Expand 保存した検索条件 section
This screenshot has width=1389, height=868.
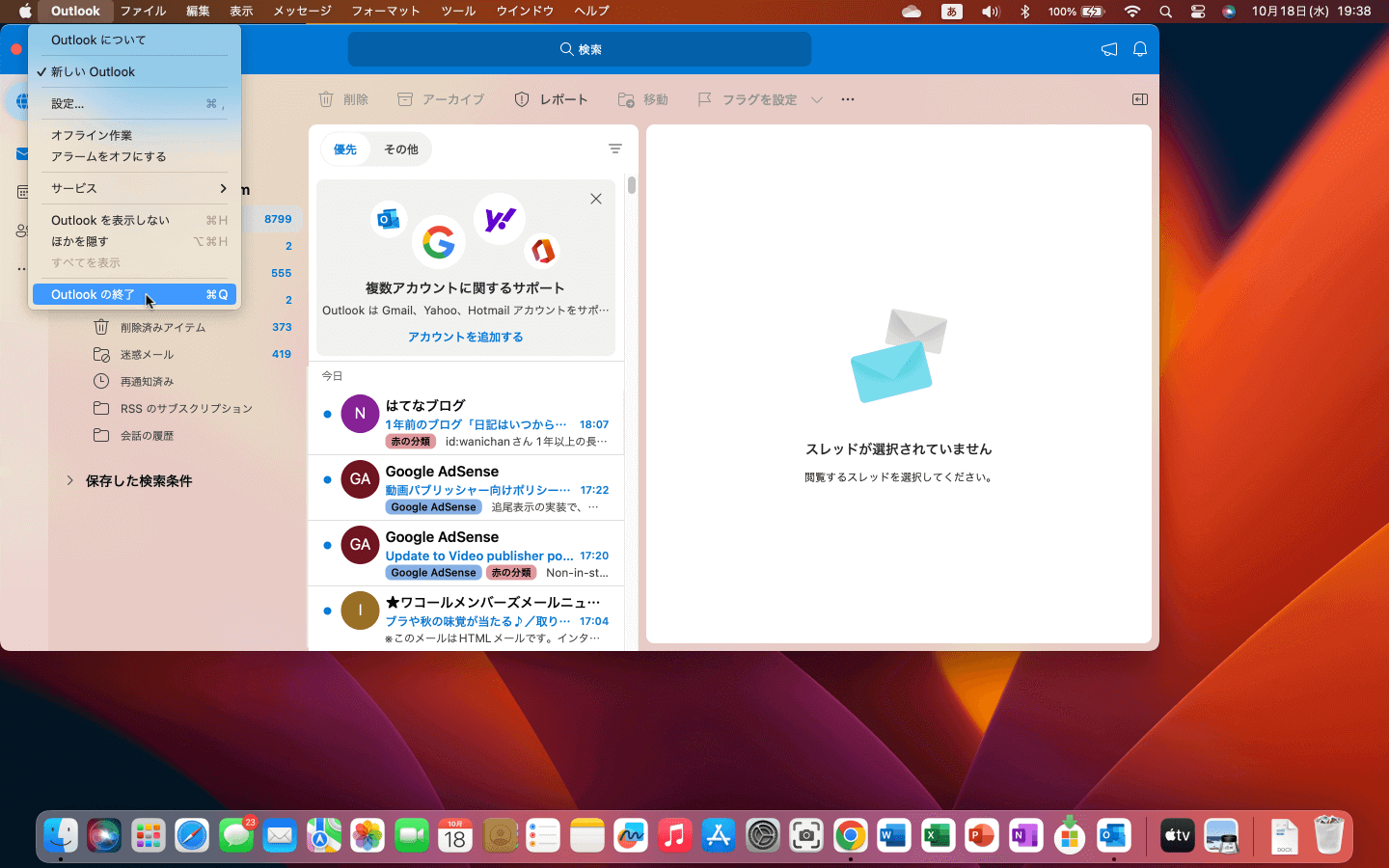point(69,480)
